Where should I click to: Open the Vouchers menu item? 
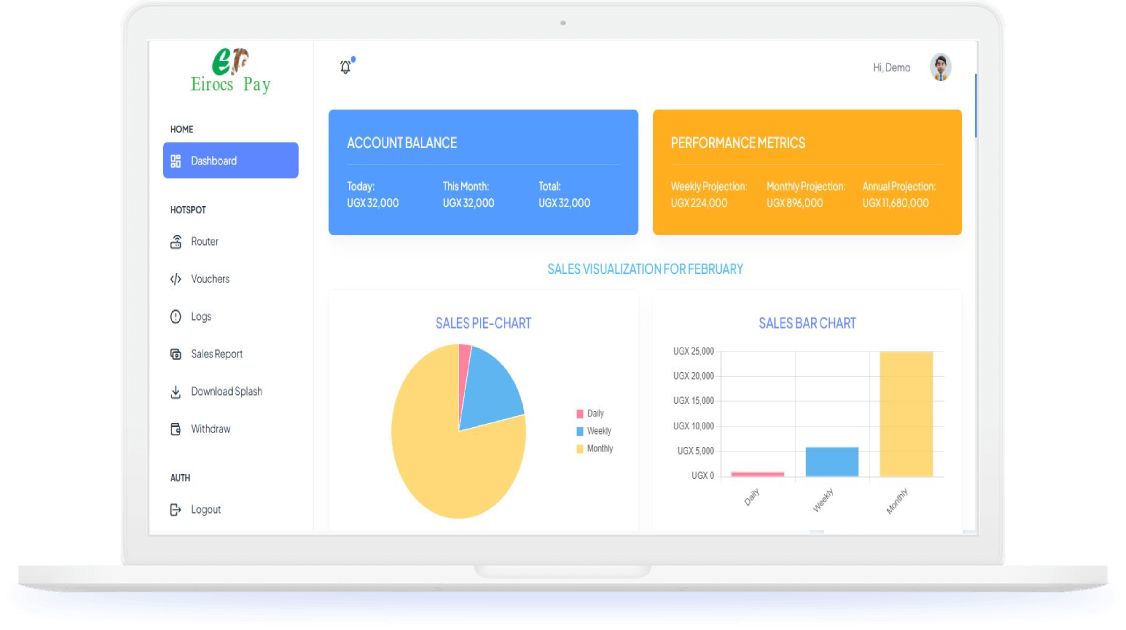pos(210,280)
